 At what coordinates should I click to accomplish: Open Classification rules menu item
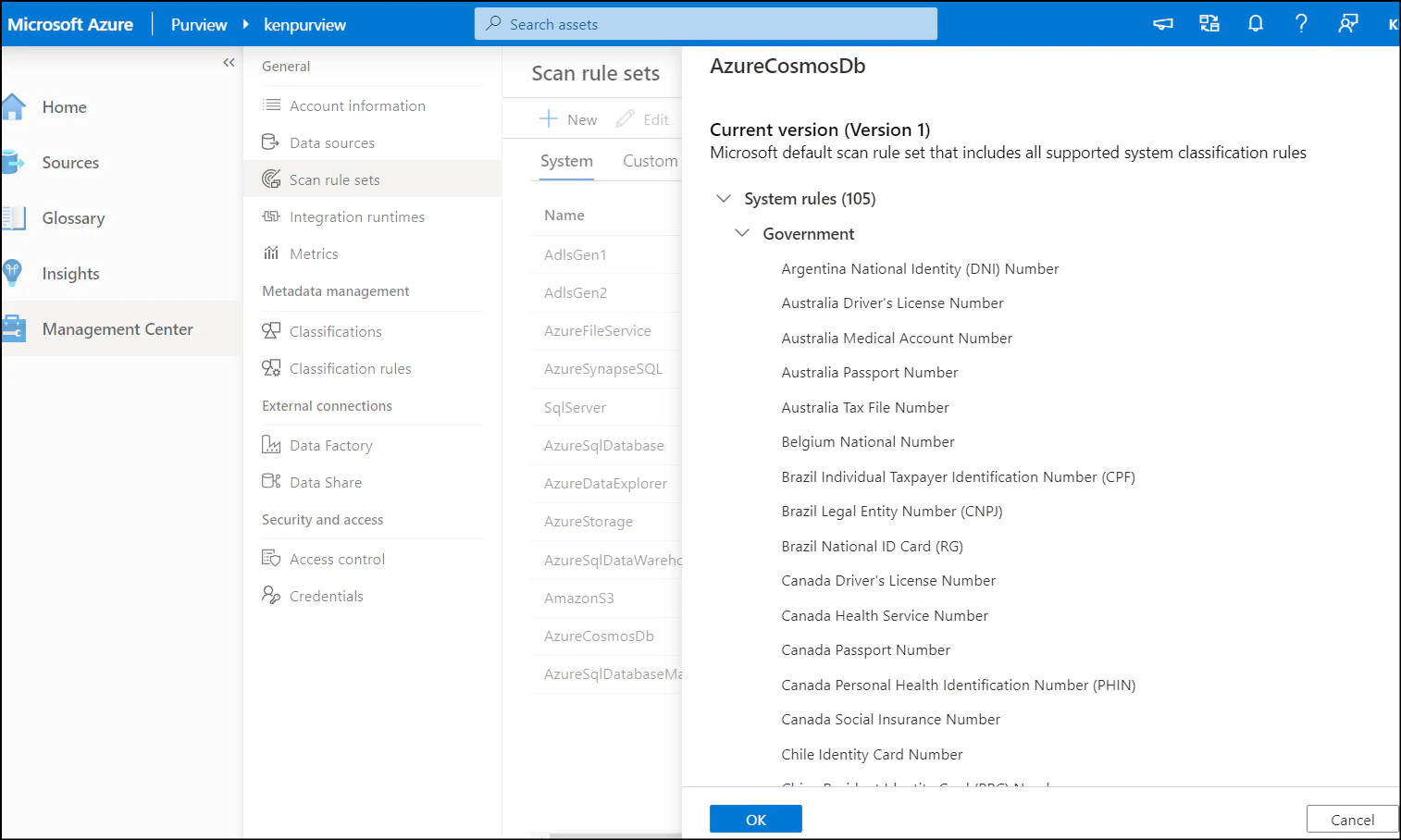pos(372,368)
